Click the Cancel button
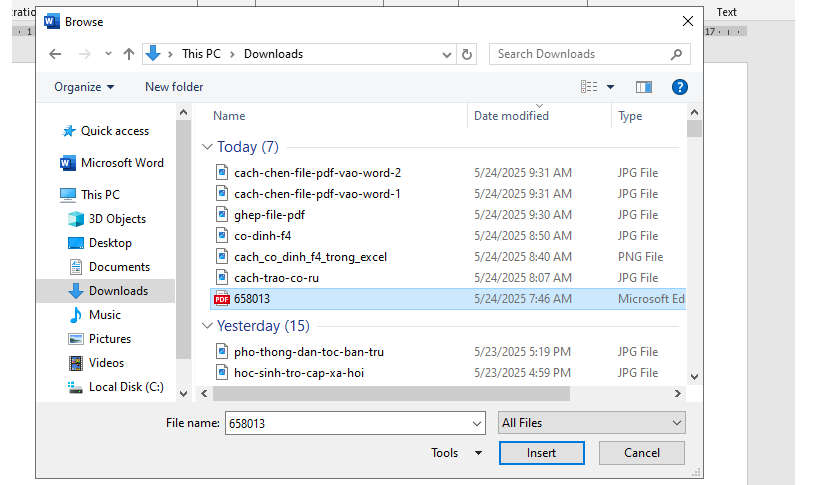819x485 pixels. point(642,453)
